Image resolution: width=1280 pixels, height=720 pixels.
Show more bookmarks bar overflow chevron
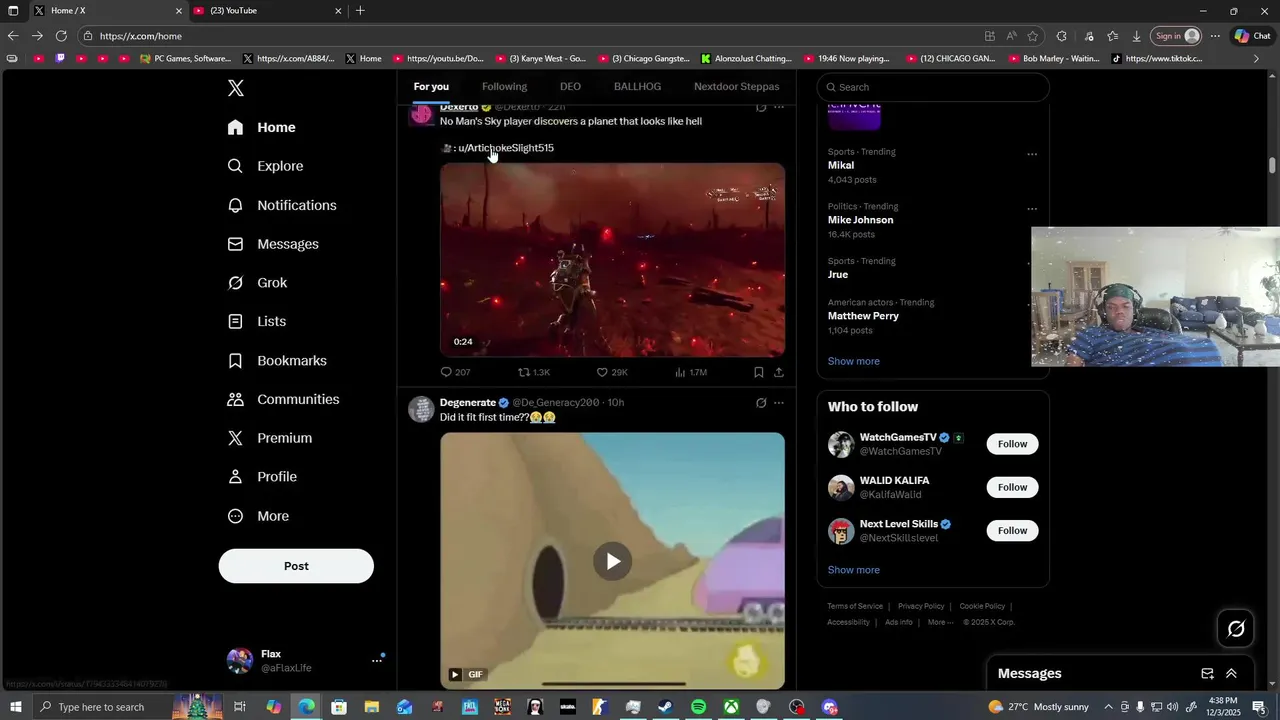point(1256,58)
